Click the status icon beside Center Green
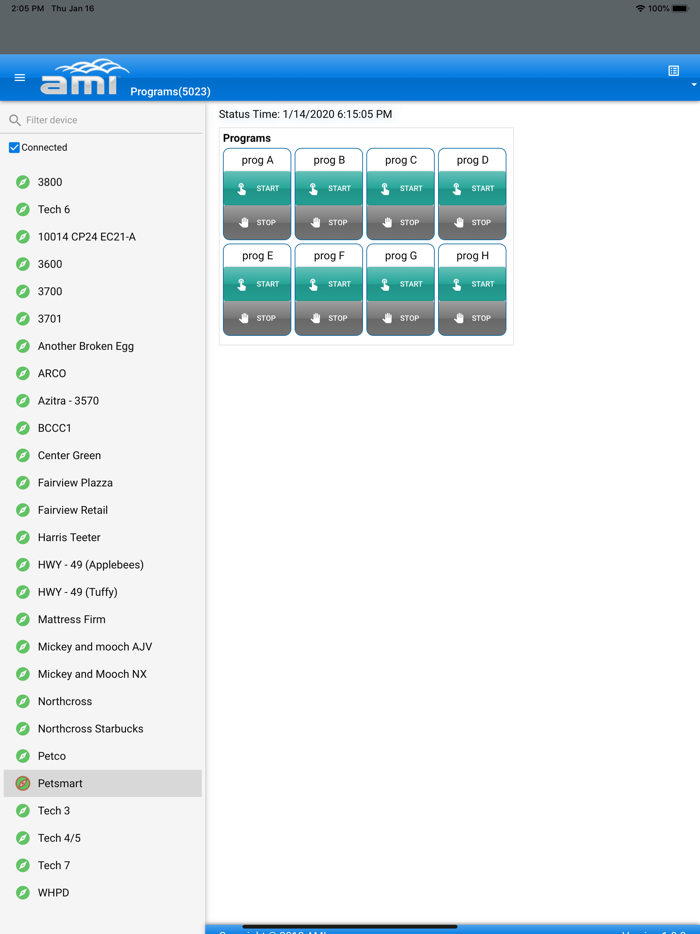 [x=23, y=456]
